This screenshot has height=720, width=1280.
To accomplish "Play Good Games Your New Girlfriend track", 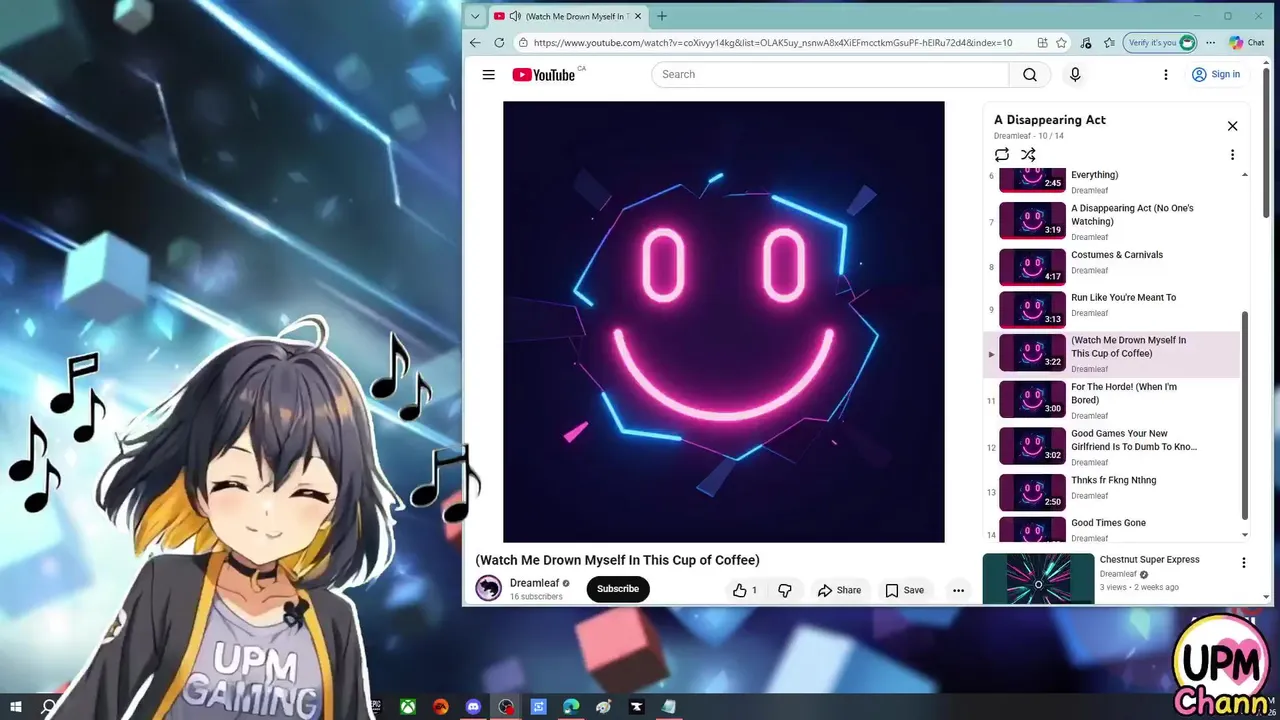I will point(1112,447).
